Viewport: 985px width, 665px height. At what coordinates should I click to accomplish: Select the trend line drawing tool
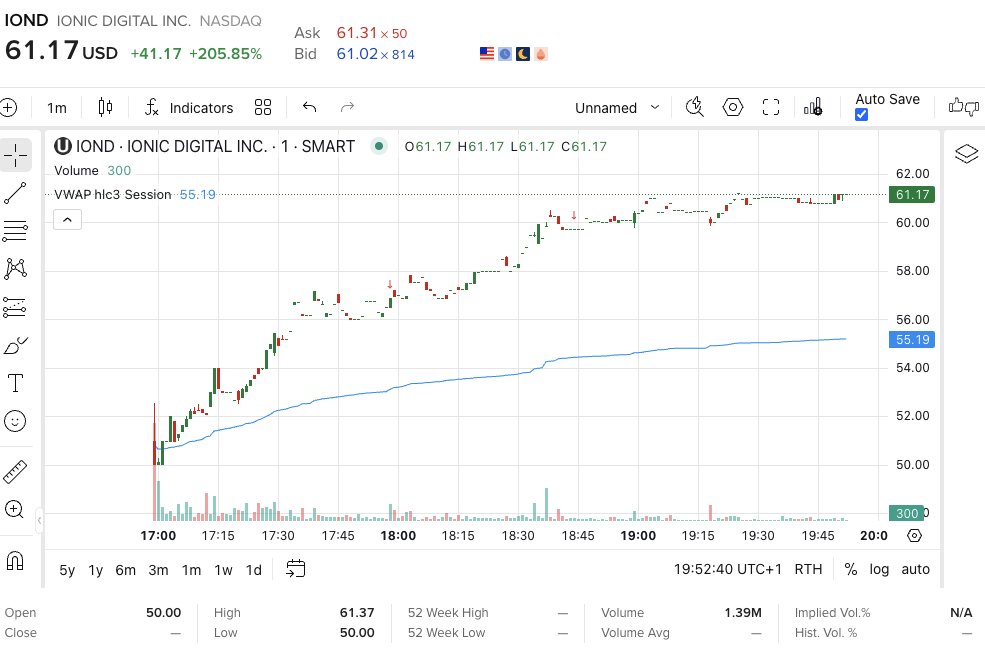pos(16,193)
